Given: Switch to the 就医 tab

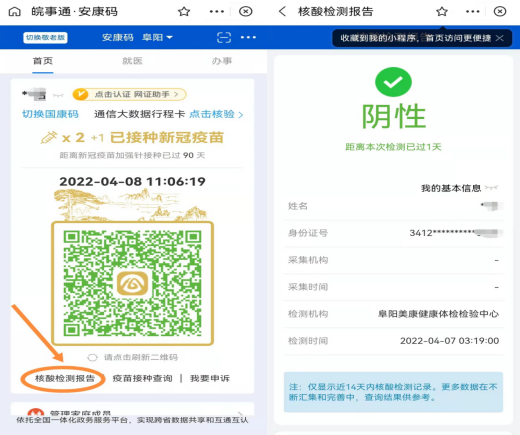Looking at the screenshot, I should [132, 61].
